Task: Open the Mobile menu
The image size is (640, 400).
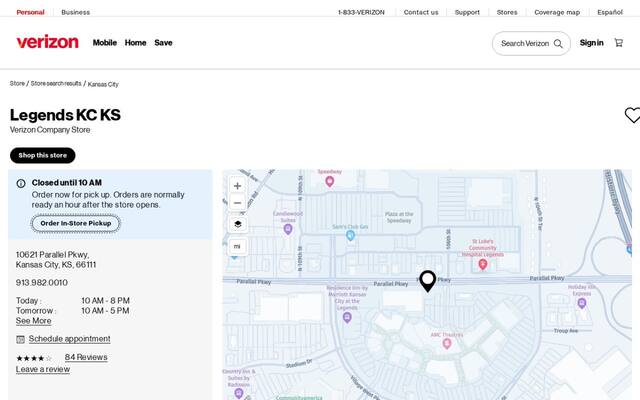Action: 105,42
